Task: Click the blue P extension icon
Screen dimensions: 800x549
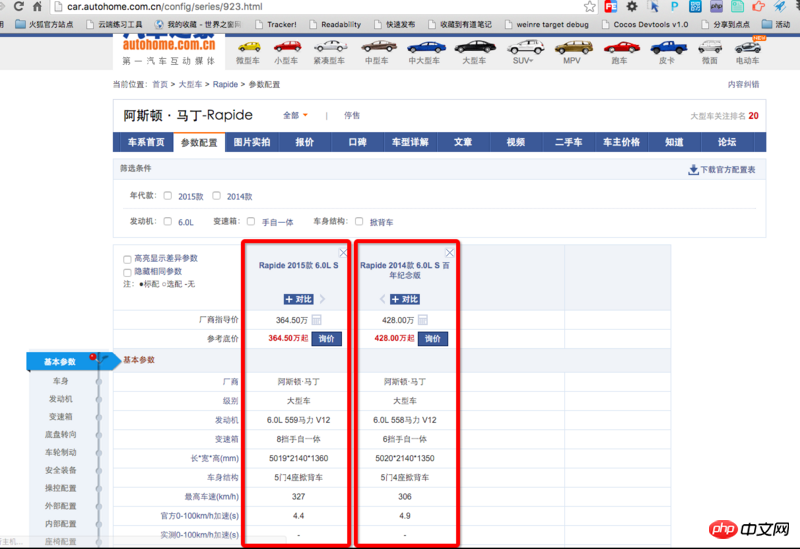Action: point(674,7)
